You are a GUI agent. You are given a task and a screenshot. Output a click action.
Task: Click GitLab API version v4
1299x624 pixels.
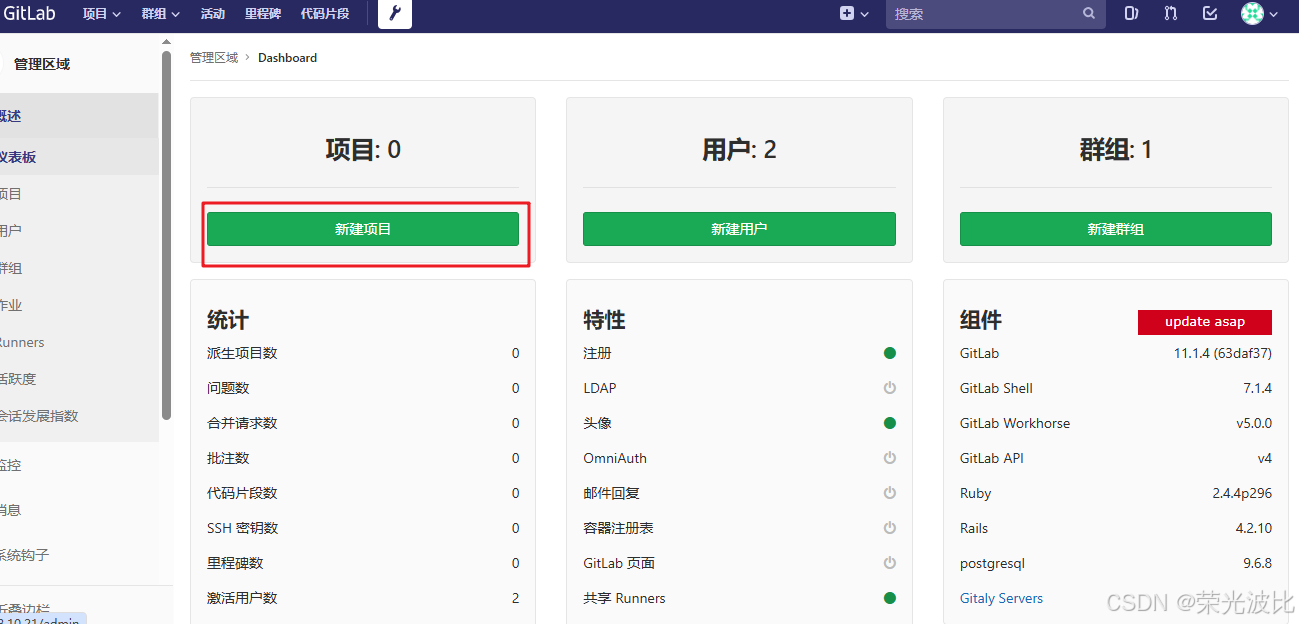pyautogui.click(x=1264, y=458)
